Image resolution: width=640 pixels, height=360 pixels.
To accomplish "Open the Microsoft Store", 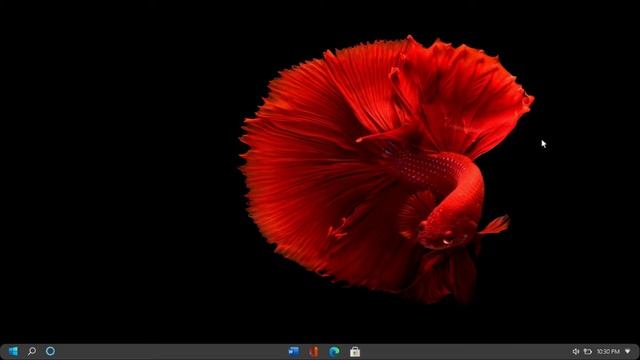I will click(355, 351).
